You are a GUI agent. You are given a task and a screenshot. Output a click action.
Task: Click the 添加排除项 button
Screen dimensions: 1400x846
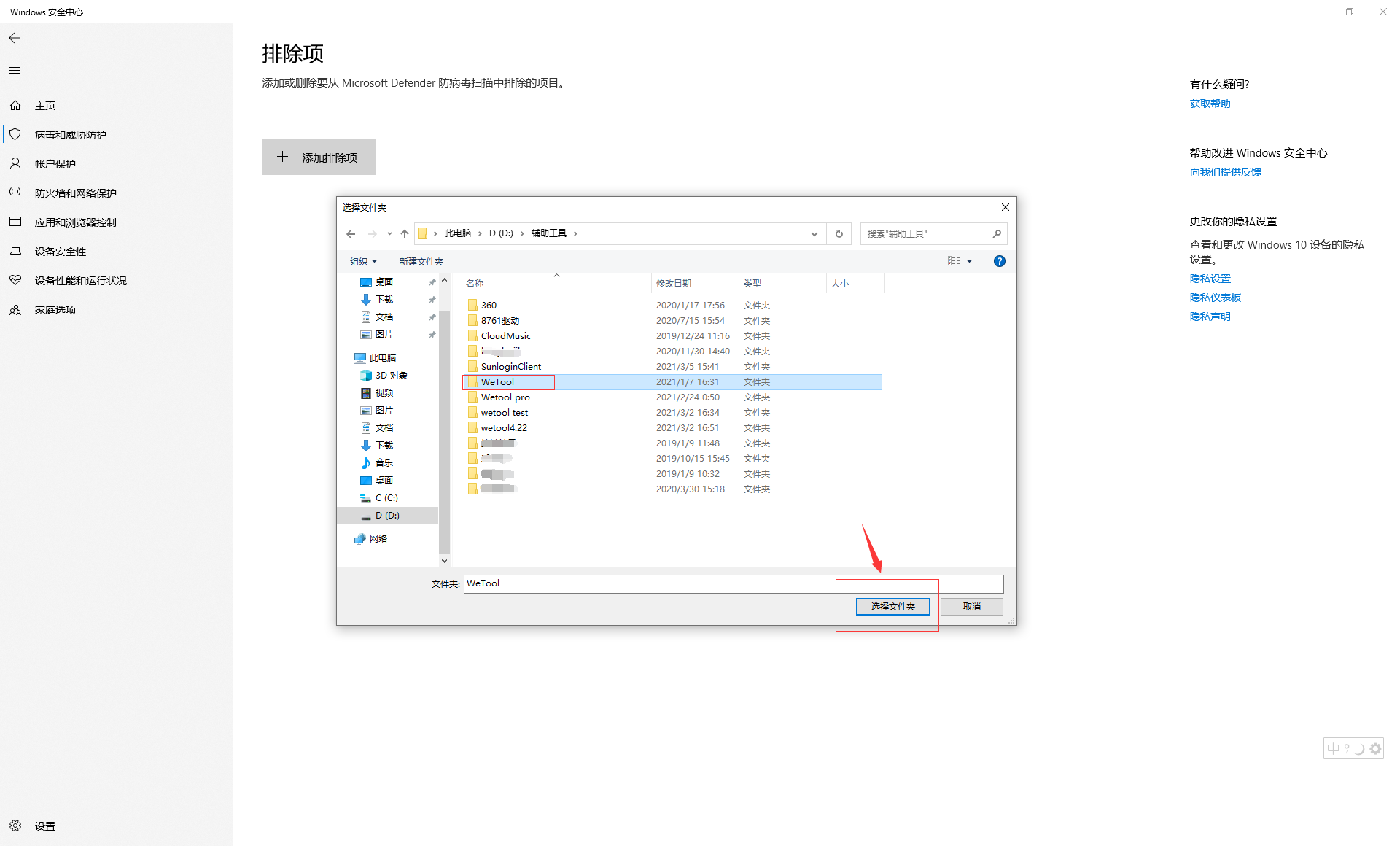point(319,158)
